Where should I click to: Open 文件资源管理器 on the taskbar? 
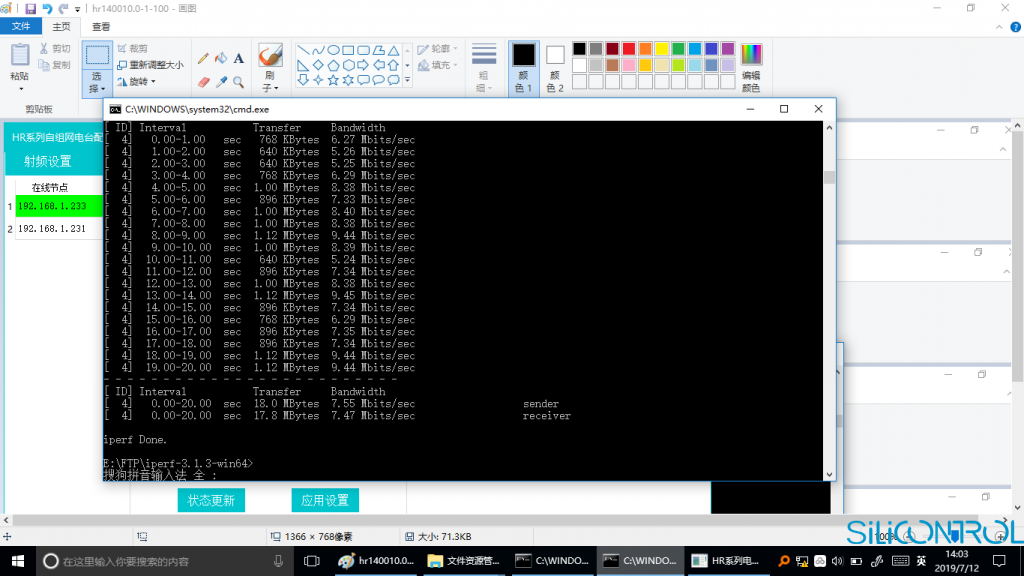coord(464,561)
